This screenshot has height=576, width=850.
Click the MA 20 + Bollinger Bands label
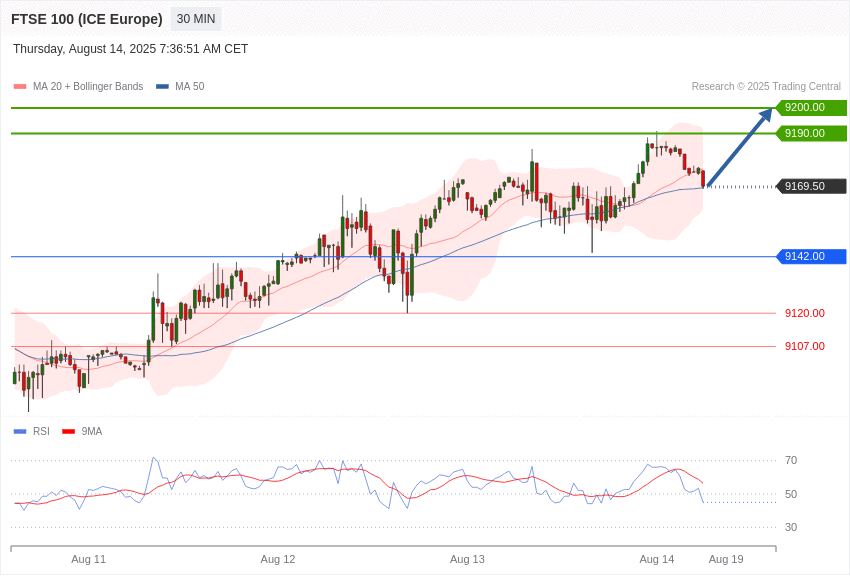[x=88, y=87]
